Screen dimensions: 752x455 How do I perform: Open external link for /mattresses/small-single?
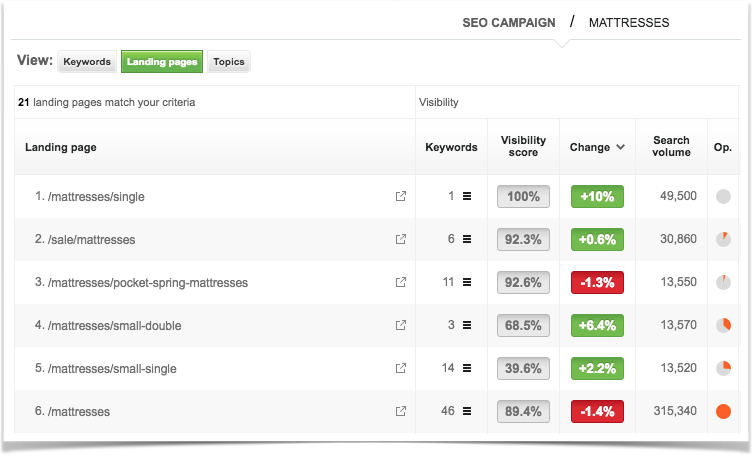point(401,369)
